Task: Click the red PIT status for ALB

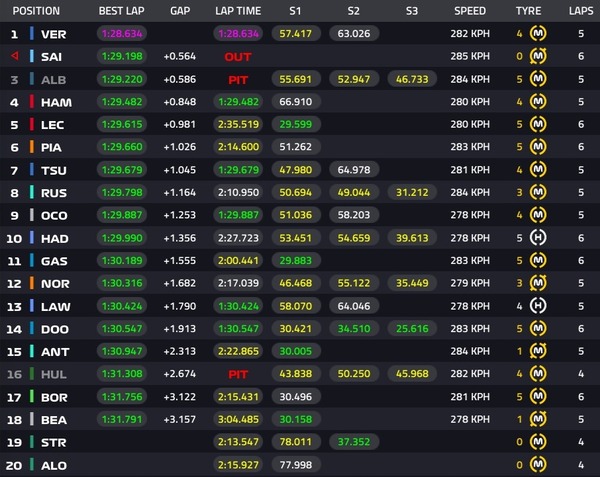Action: (x=238, y=80)
